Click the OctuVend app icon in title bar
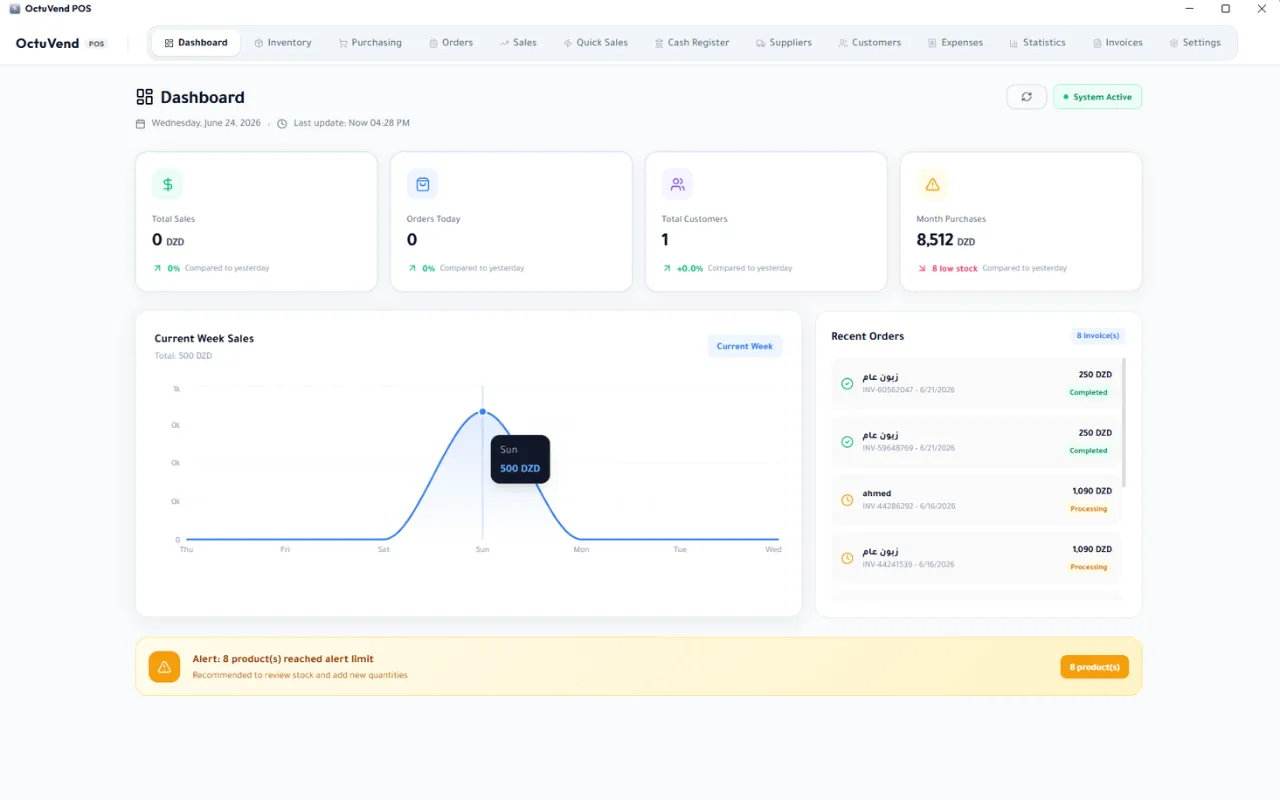 click(14, 9)
